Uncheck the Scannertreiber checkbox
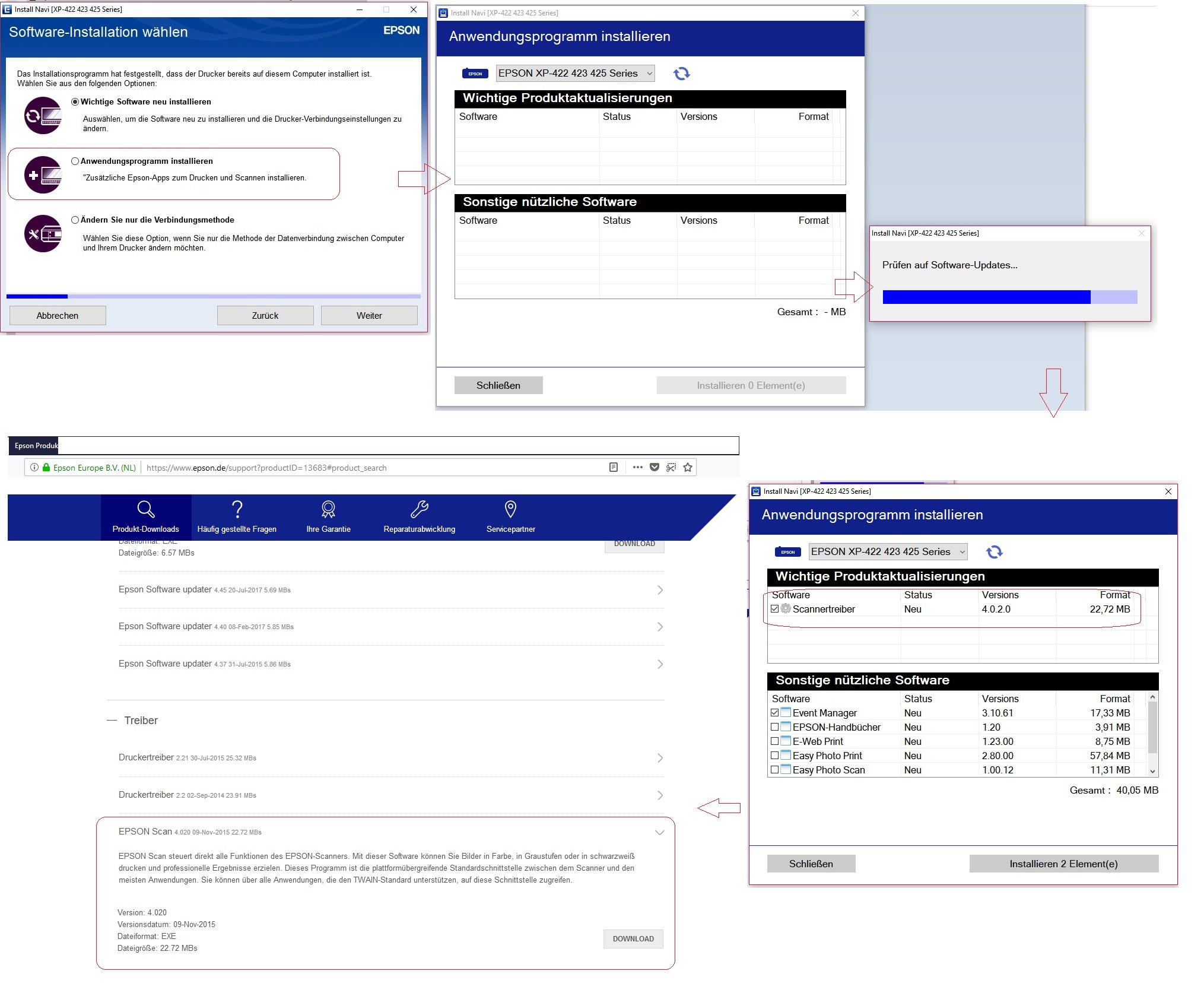Viewport: 1204px width, 993px height. (x=774, y=609)
